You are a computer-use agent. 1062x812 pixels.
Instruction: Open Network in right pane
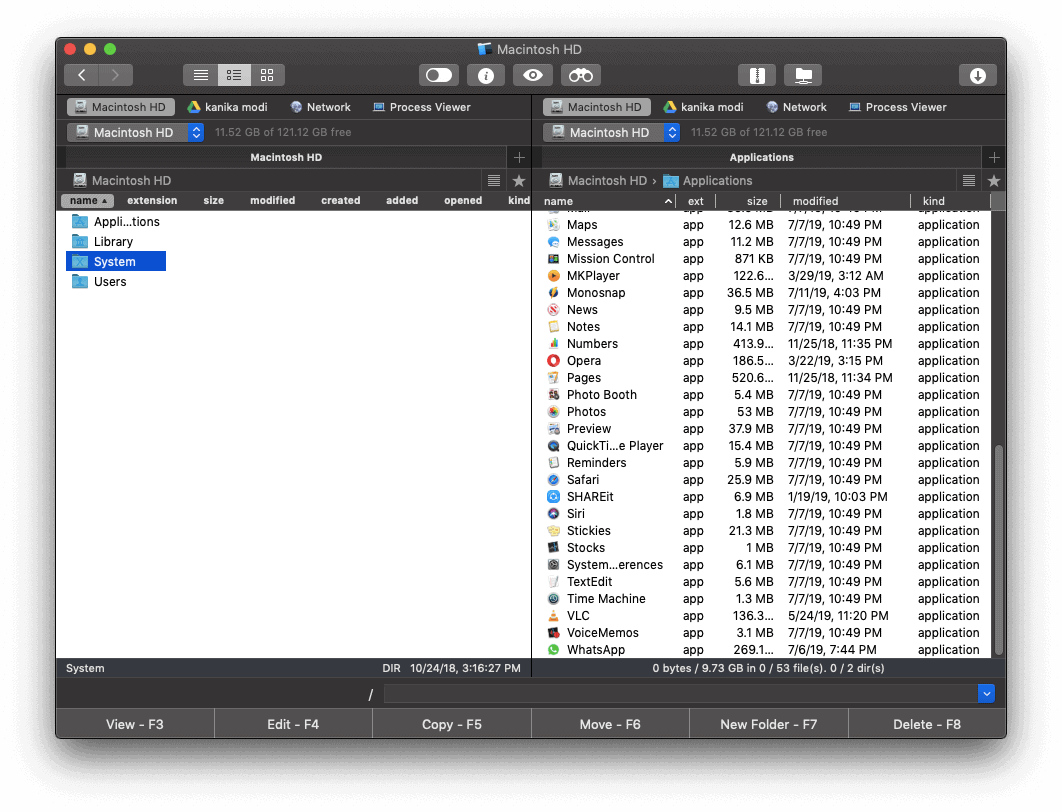(x=796, y=107)
